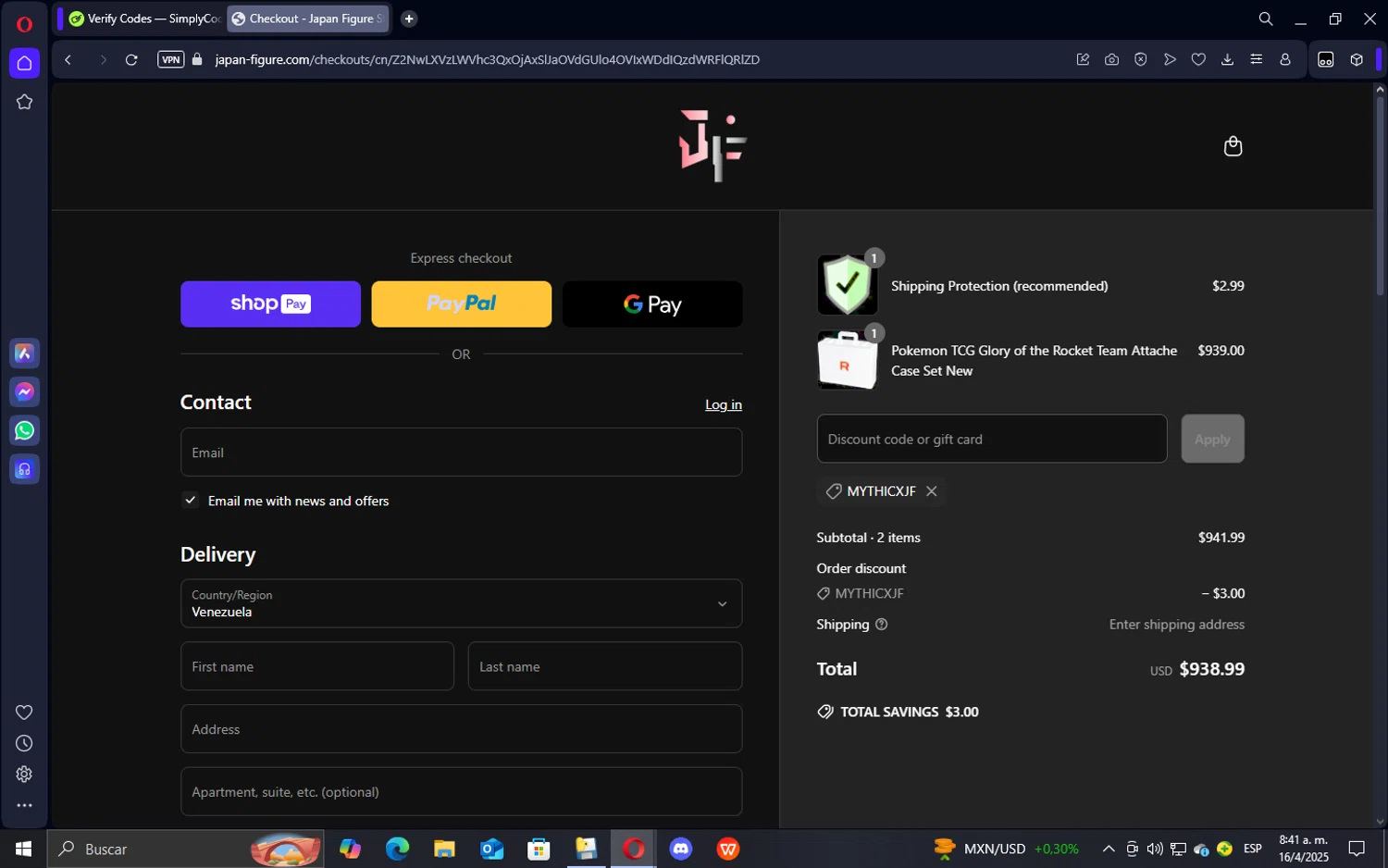Open File Explorer from taskbar
The width and height of the screenshot is (1388, 868).
coord(444,849)
